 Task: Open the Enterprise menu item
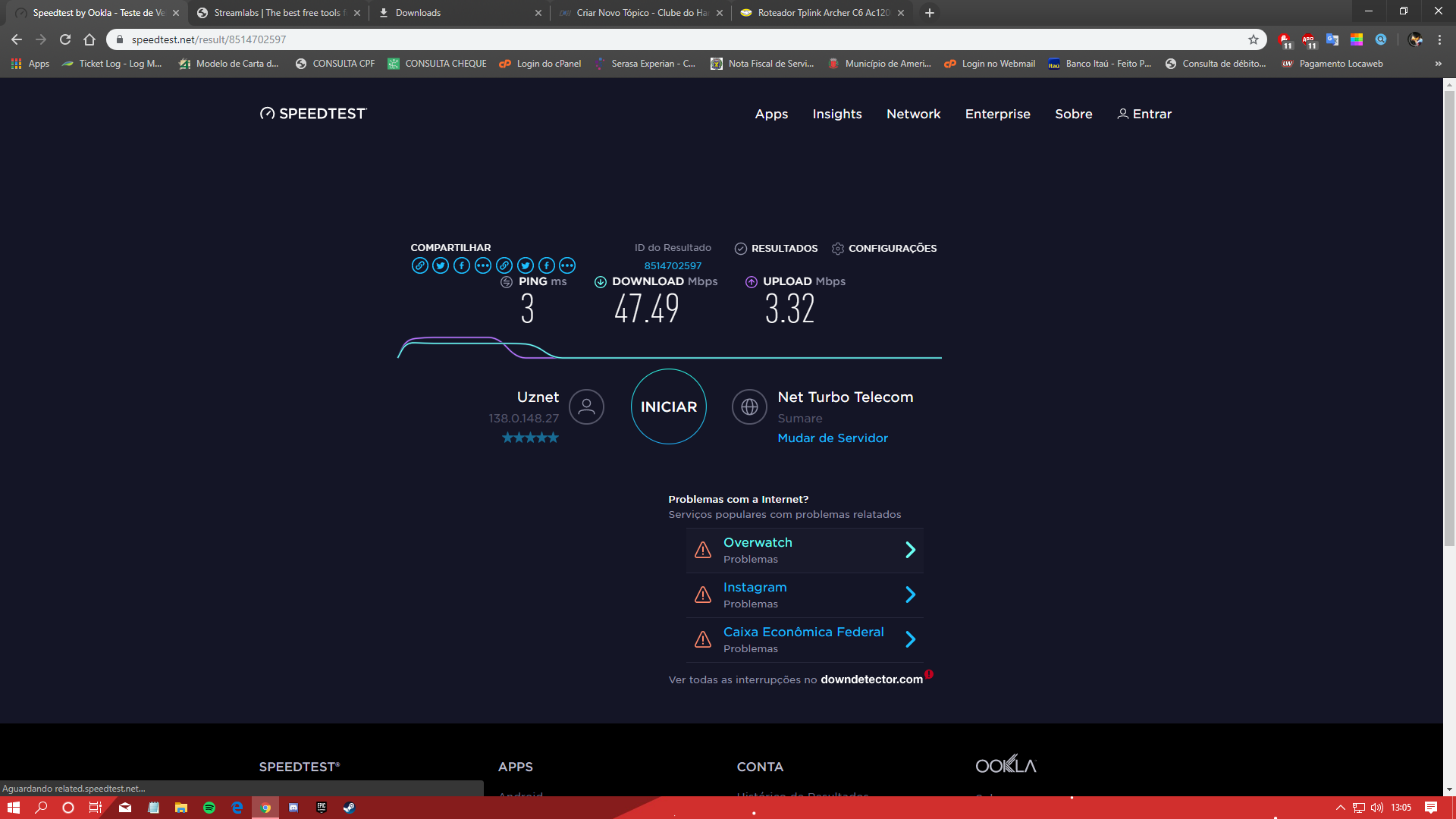pyautogui.click(x=997, y=114)
